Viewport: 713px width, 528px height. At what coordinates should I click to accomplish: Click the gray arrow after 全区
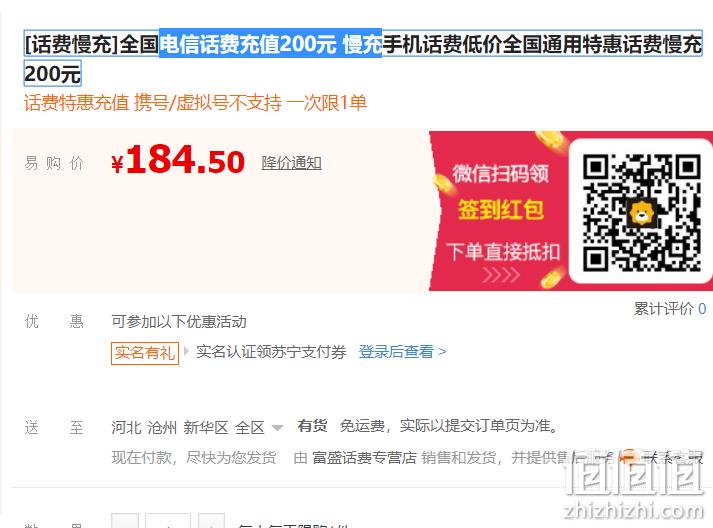(x=277, y=428)
